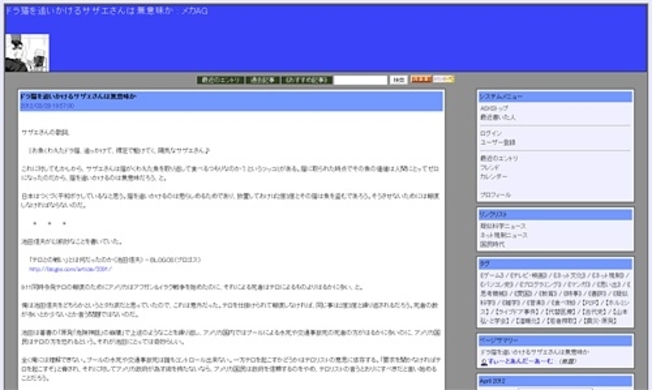The height and width of the screenshot is (390, 652).
Task: Click the ページサマリー panel header
Action: point(555,341)
